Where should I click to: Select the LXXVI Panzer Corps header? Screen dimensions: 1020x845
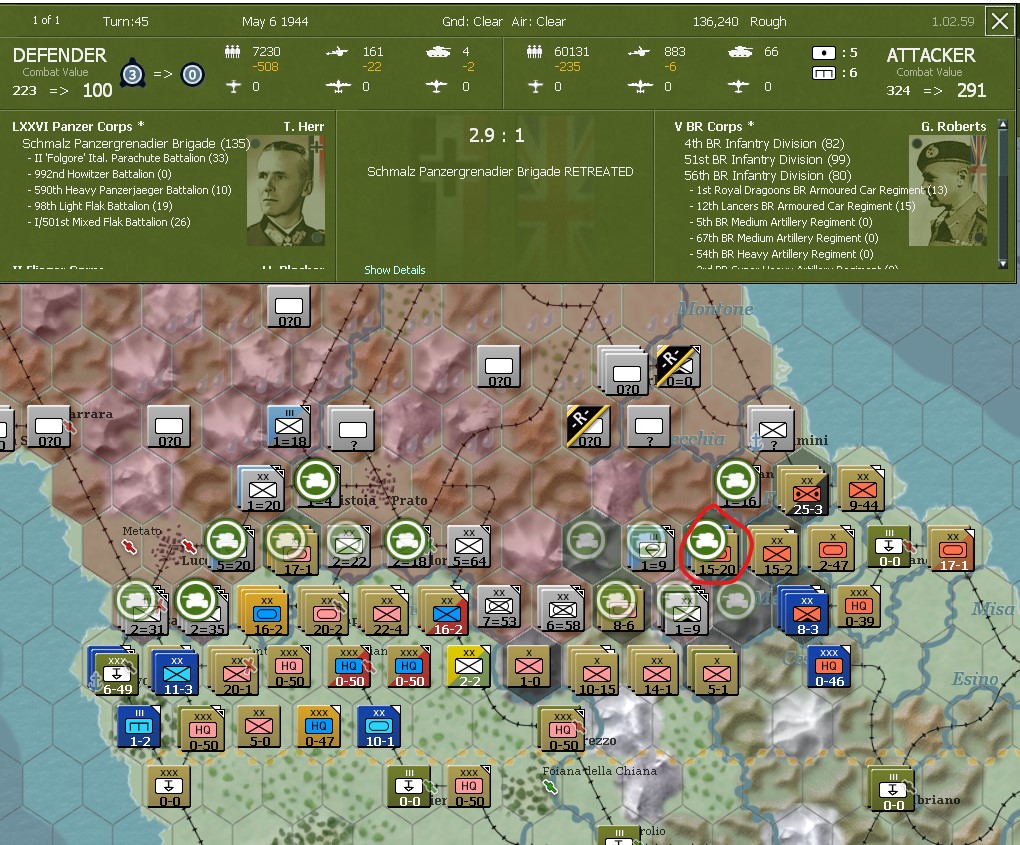78,126
